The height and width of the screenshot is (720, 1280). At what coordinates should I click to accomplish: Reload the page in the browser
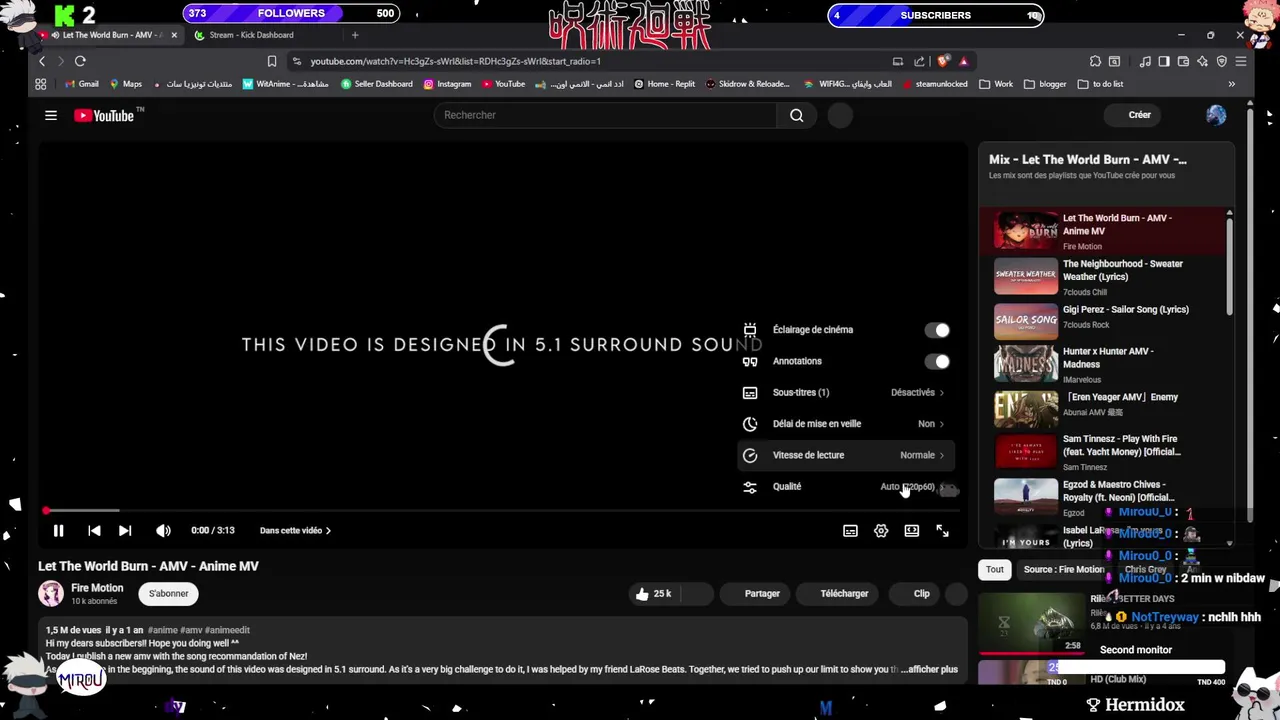80,61
